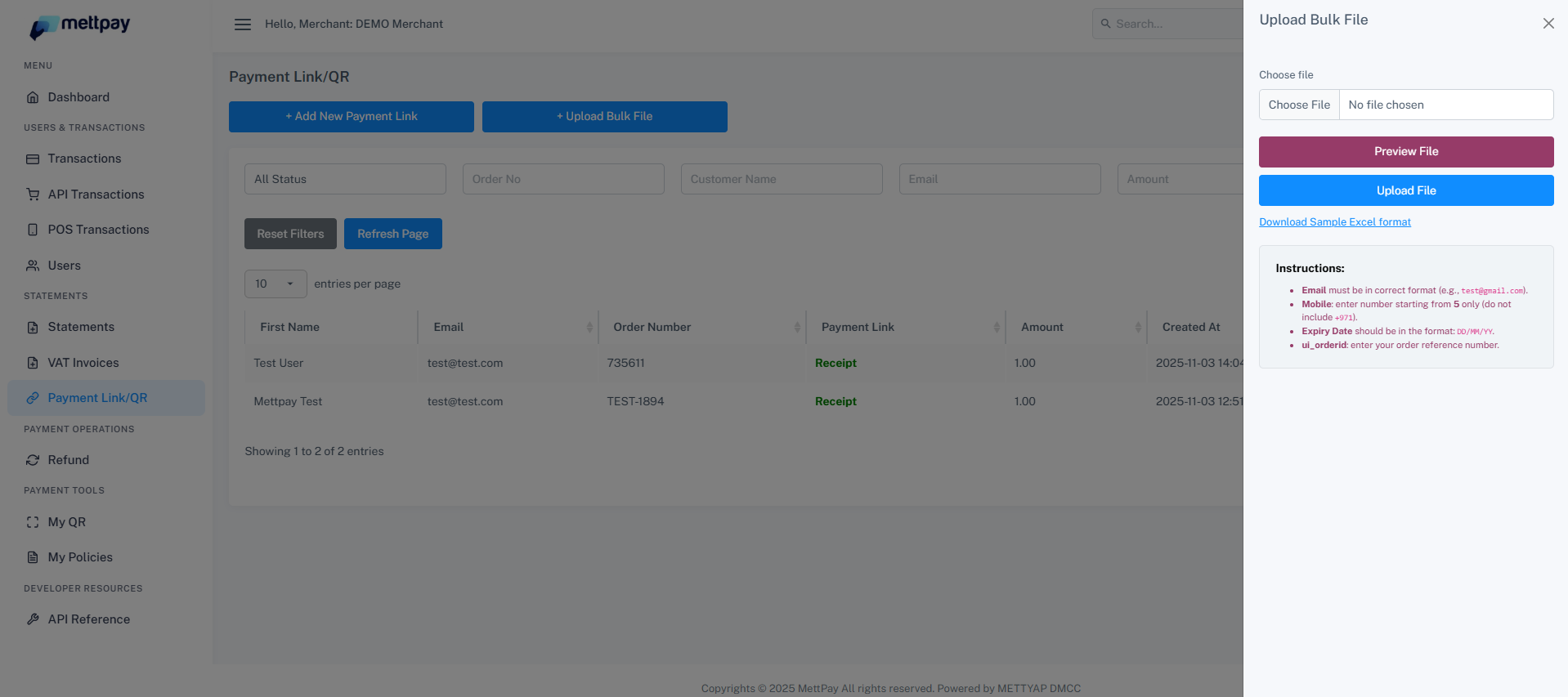Click the VAT Invoices file icon
This screenshot has width=1568, height=697.
33,363
